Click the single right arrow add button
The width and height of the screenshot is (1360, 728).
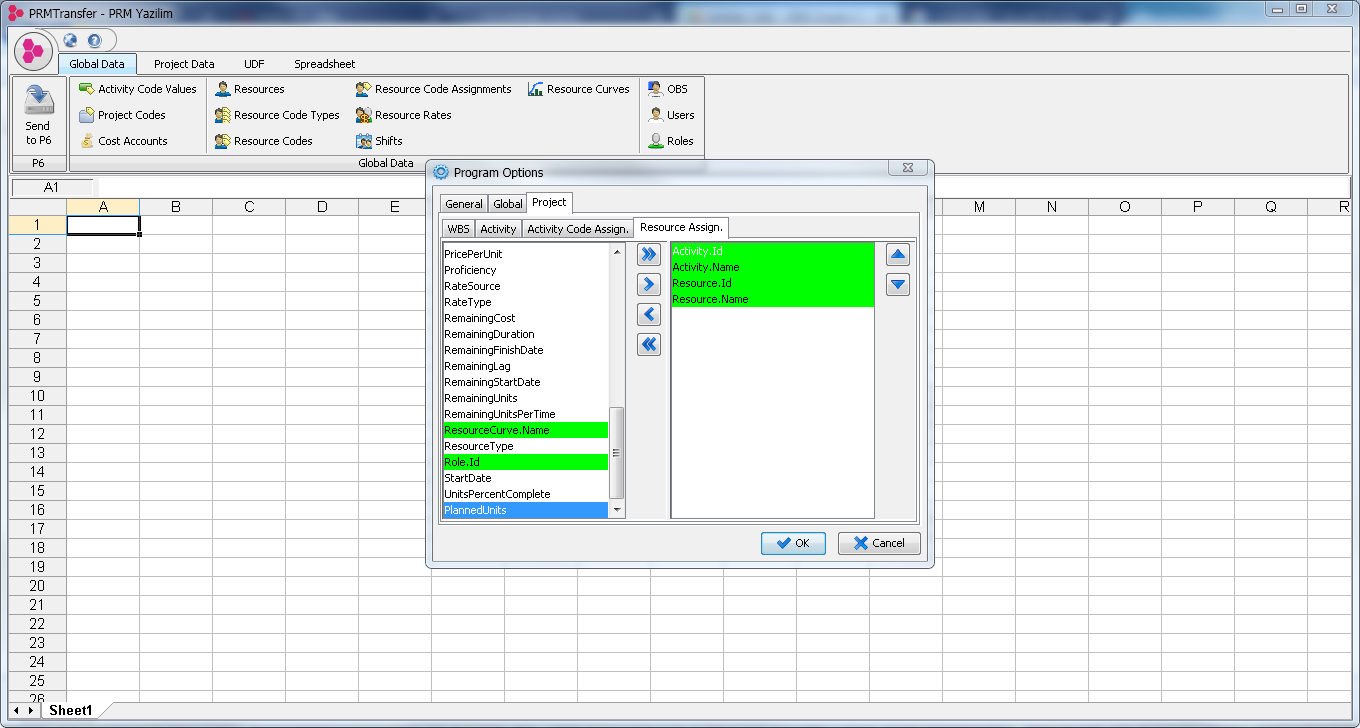(649, 284)
